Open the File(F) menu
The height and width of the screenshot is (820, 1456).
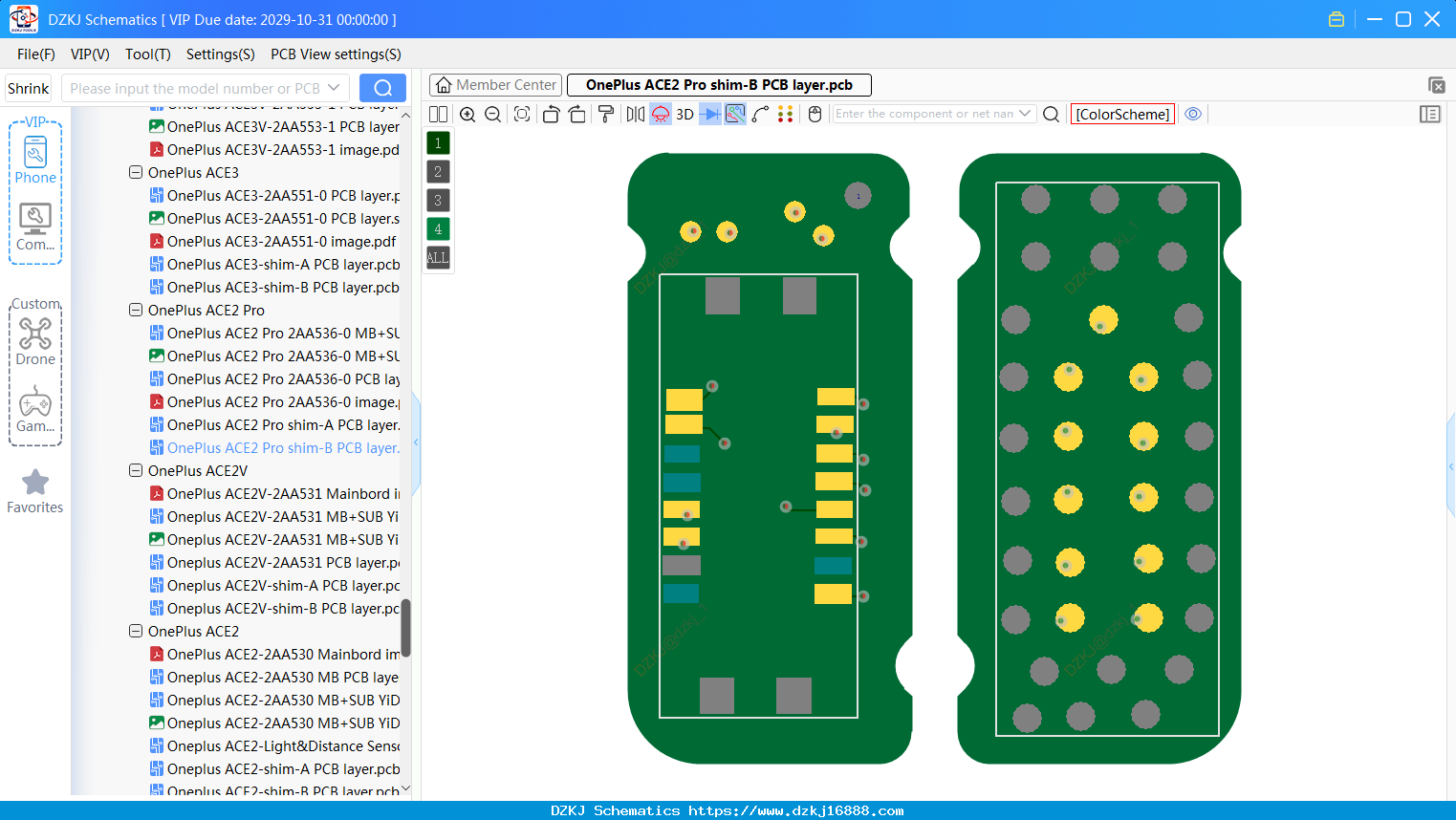point(36,54)
